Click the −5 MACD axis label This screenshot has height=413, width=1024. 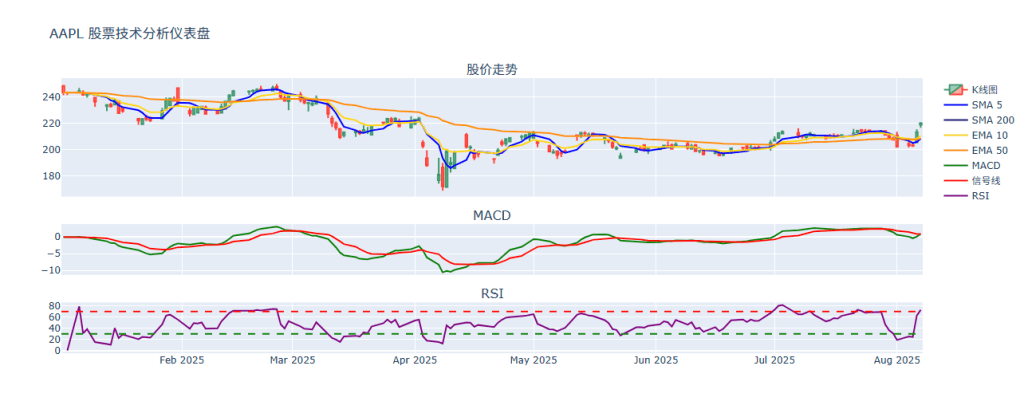click(52, 254)
